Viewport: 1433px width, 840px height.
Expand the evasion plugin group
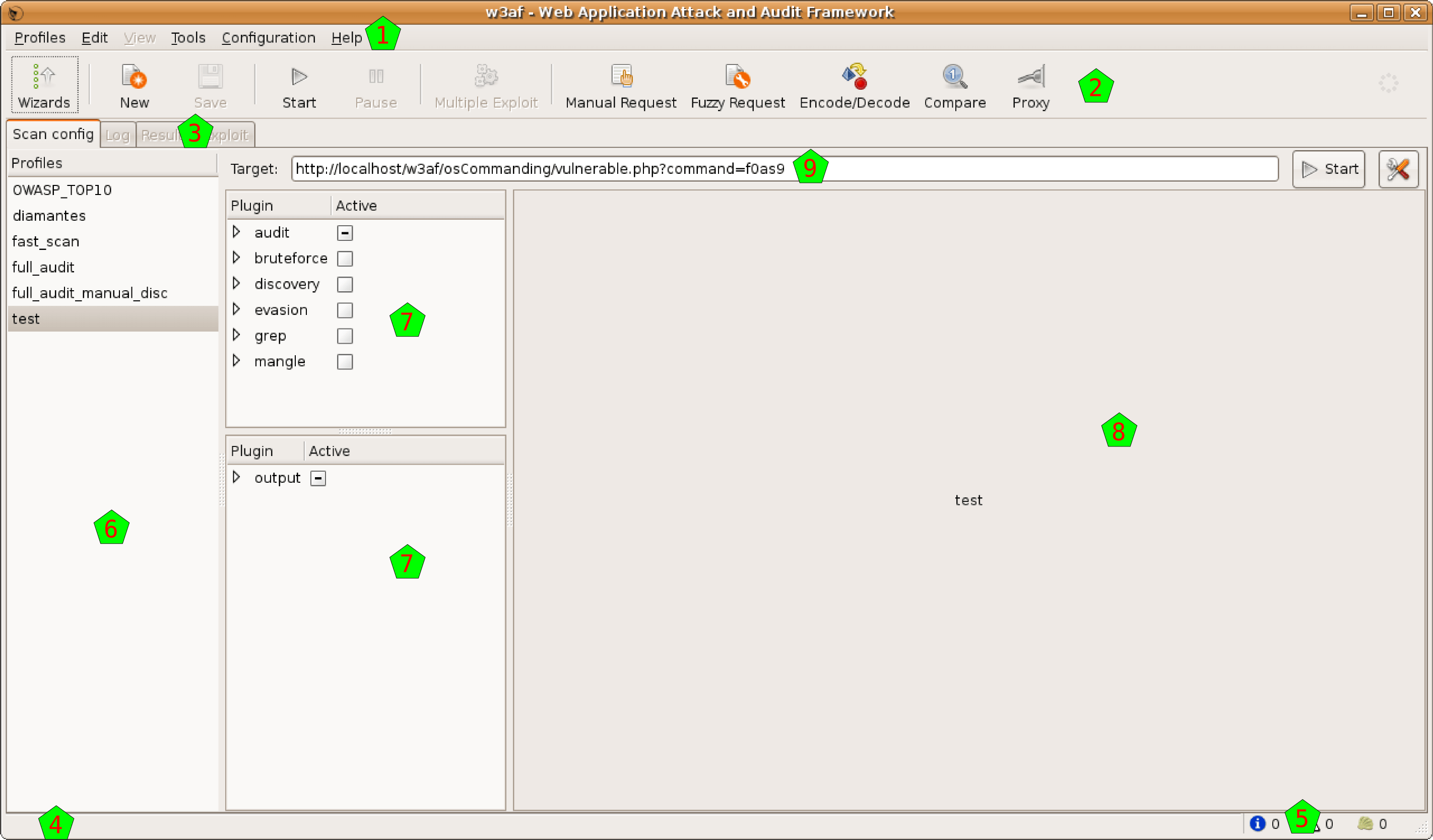236,309
